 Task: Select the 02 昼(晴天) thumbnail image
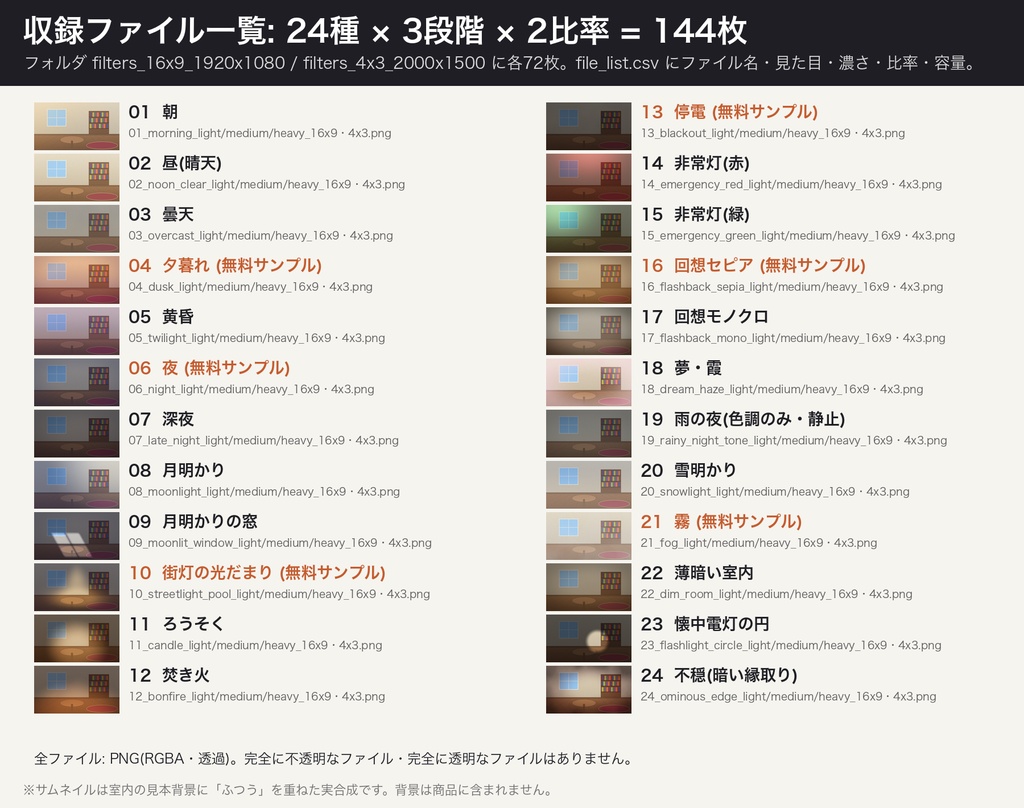pyautogui.click(x=76, y=177)
